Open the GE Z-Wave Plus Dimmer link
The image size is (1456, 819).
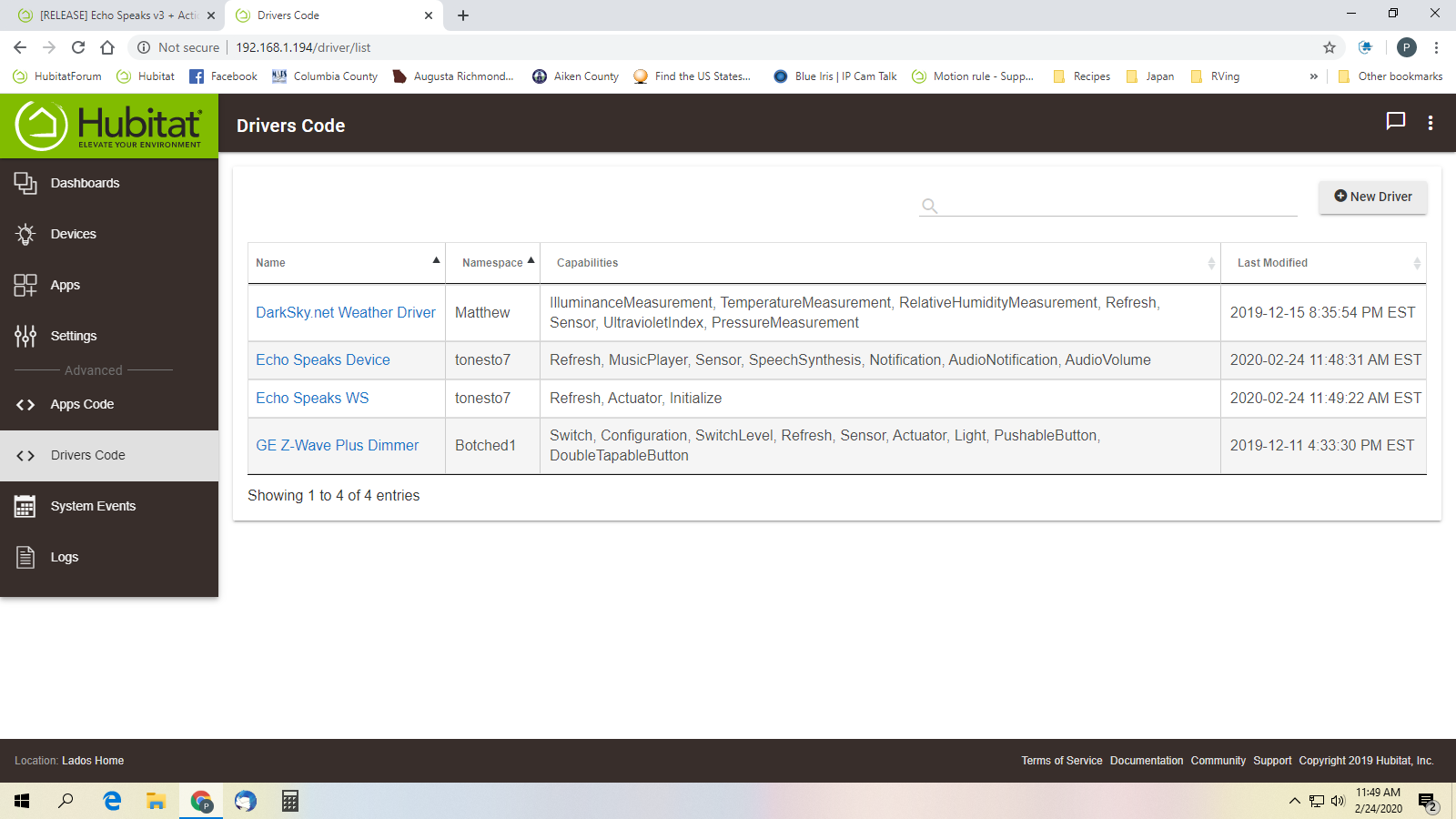[x=337, y=445]
